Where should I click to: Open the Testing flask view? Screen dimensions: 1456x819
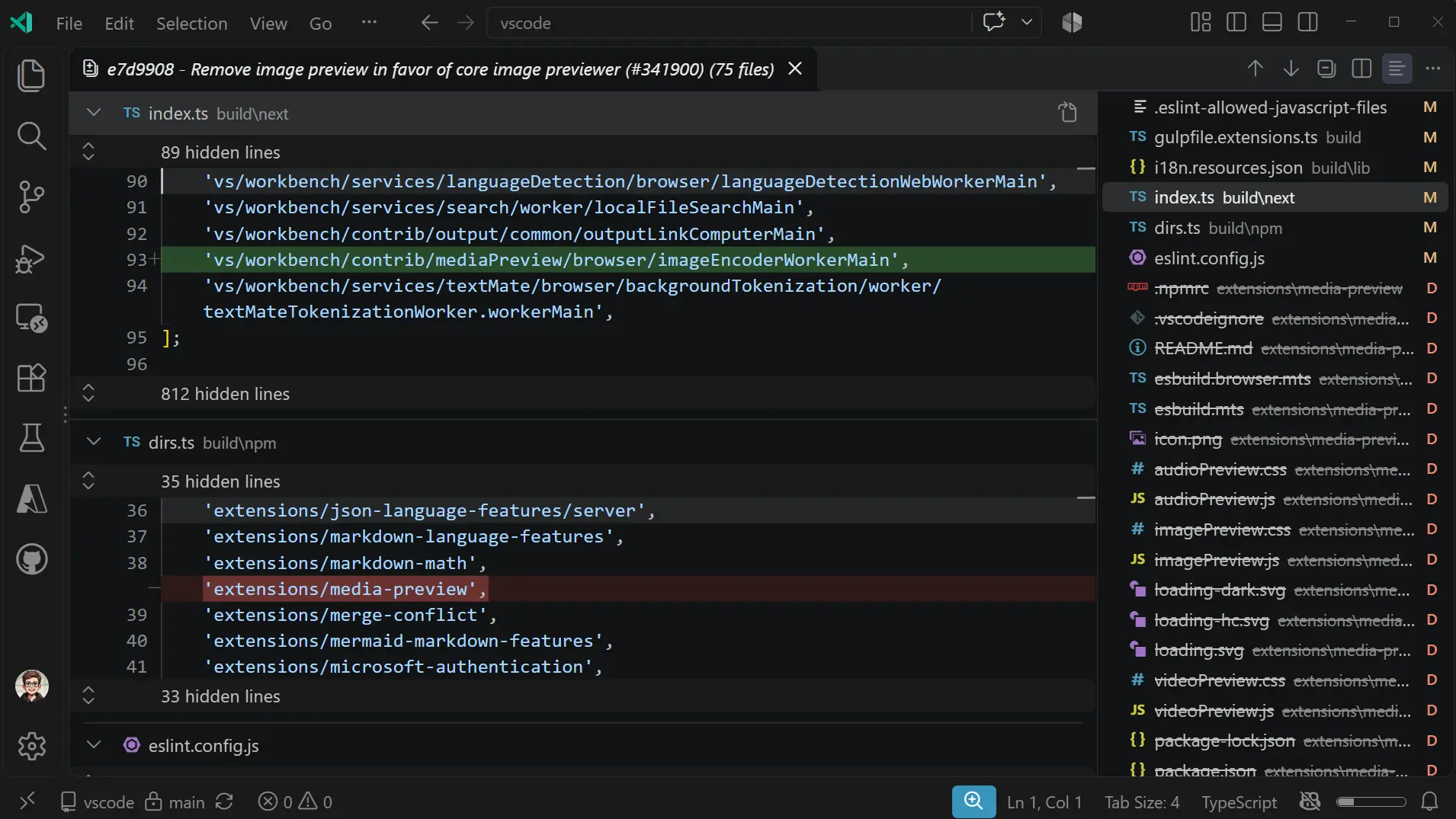[x=31, y=438]
